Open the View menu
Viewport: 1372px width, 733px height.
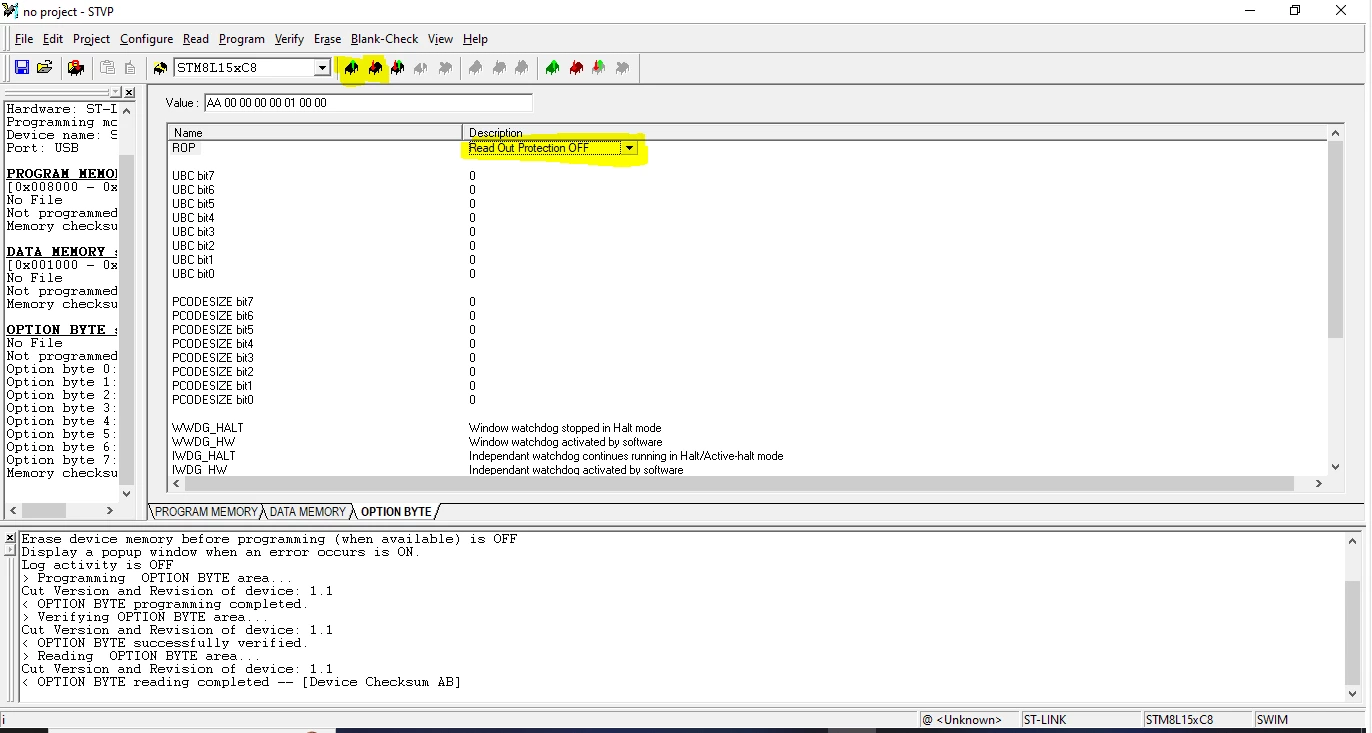440,39
